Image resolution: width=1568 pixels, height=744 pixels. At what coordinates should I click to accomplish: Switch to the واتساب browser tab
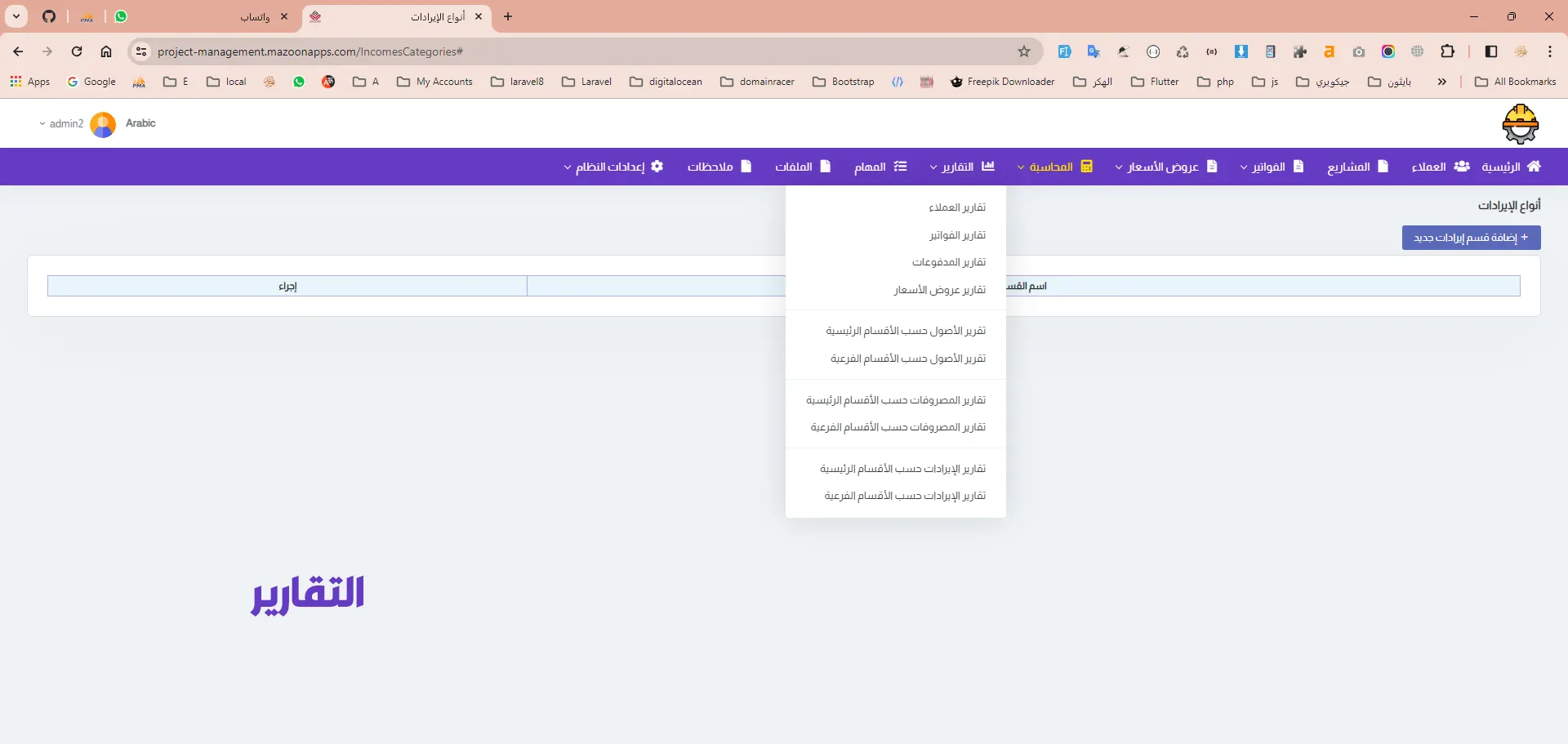pos(255,16)
